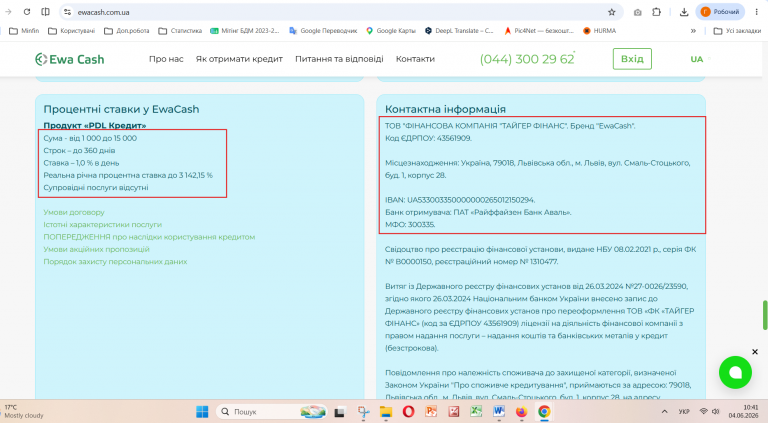Viewport: 768px width, 423px height.
Task: Open Істотні характеристики послуги link
Action: pyautogui.click(x=102, y=225)
